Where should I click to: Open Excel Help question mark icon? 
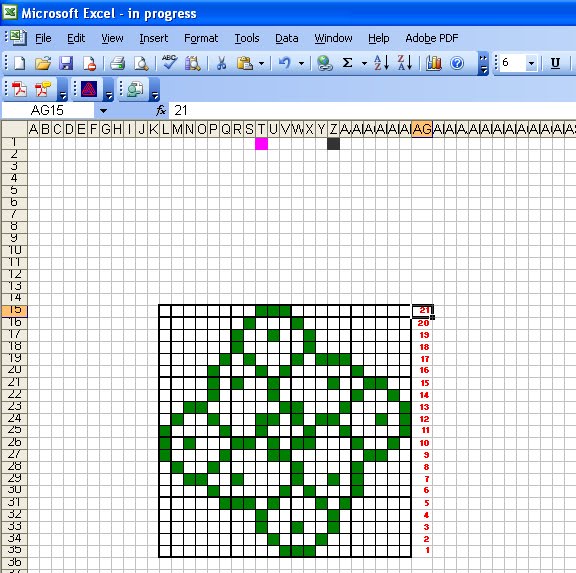click(x=457, y=63)
